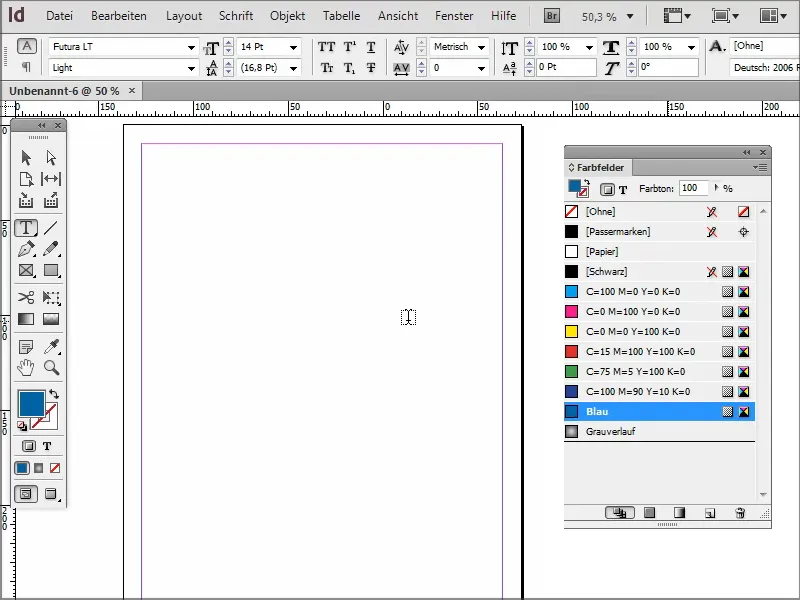This screenshot has width=800, height=600.
Task: Select the Eyedropper tool
Action: (x=51, y=347)
